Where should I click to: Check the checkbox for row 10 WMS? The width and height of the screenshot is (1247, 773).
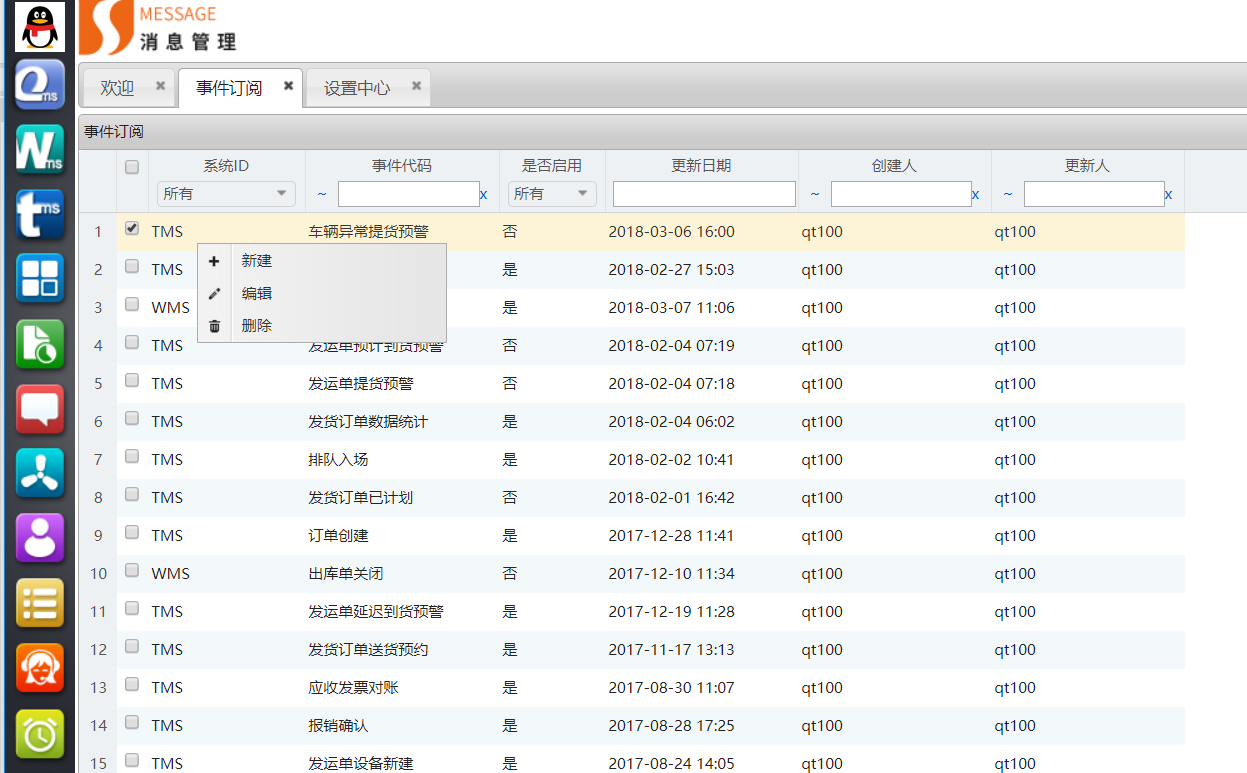[131, 571]
